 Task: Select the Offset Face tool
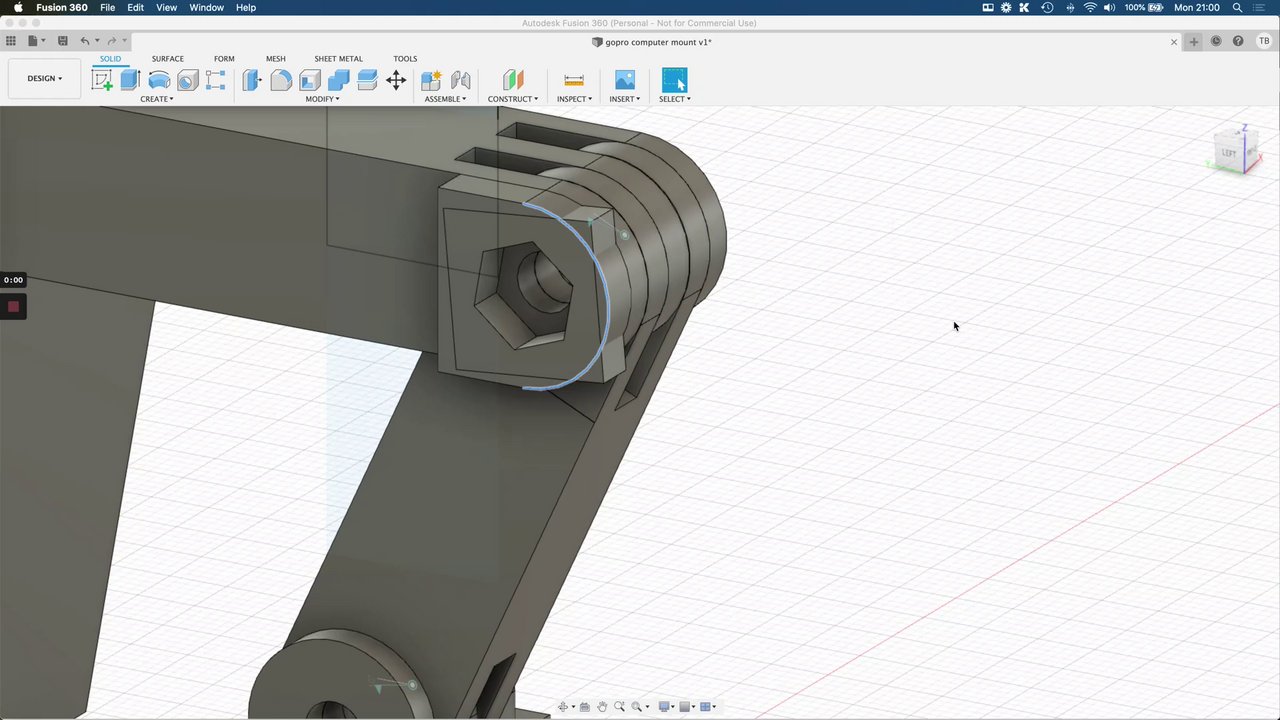click(x=367, y=81)
